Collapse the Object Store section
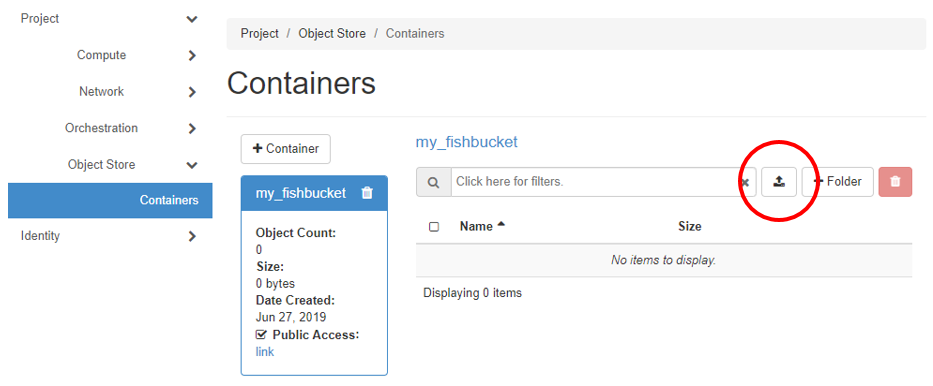This screenshot has height=386, width=933. click(x=192, y=165)
